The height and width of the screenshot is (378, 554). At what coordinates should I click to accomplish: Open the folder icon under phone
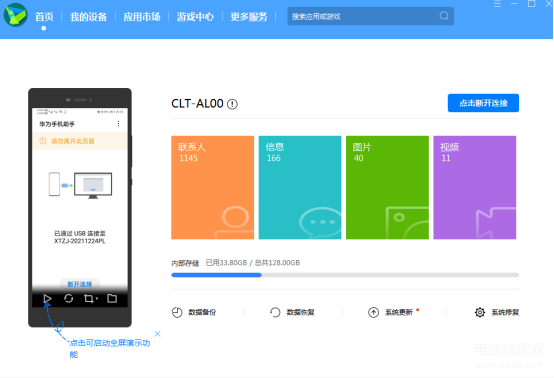pyautogui.click(x=112, y=299)
